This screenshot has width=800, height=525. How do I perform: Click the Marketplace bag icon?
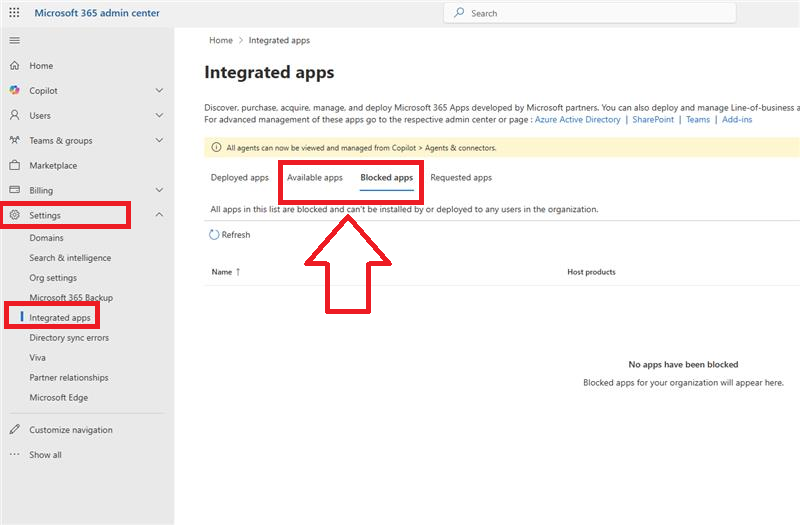point(15,165)
